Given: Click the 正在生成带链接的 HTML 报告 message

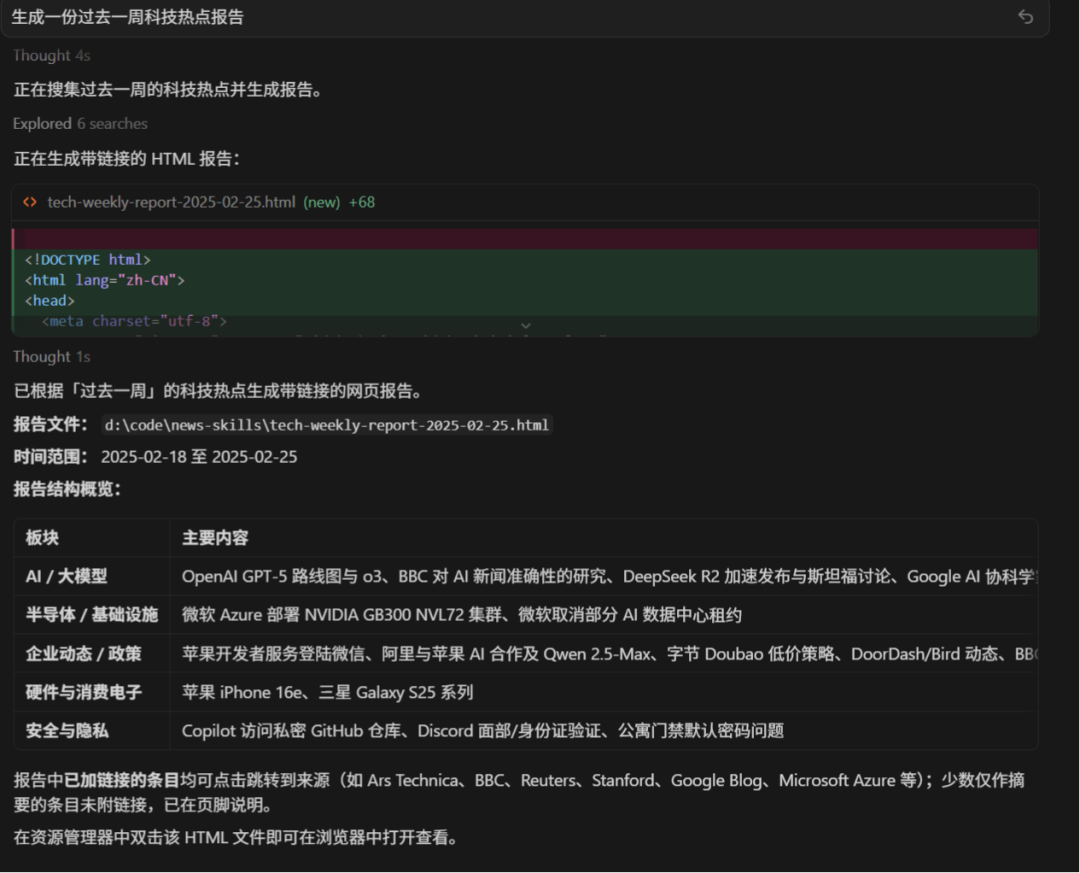Looking at the screenshot, I should pyautogui.click(x=127, y=159).
